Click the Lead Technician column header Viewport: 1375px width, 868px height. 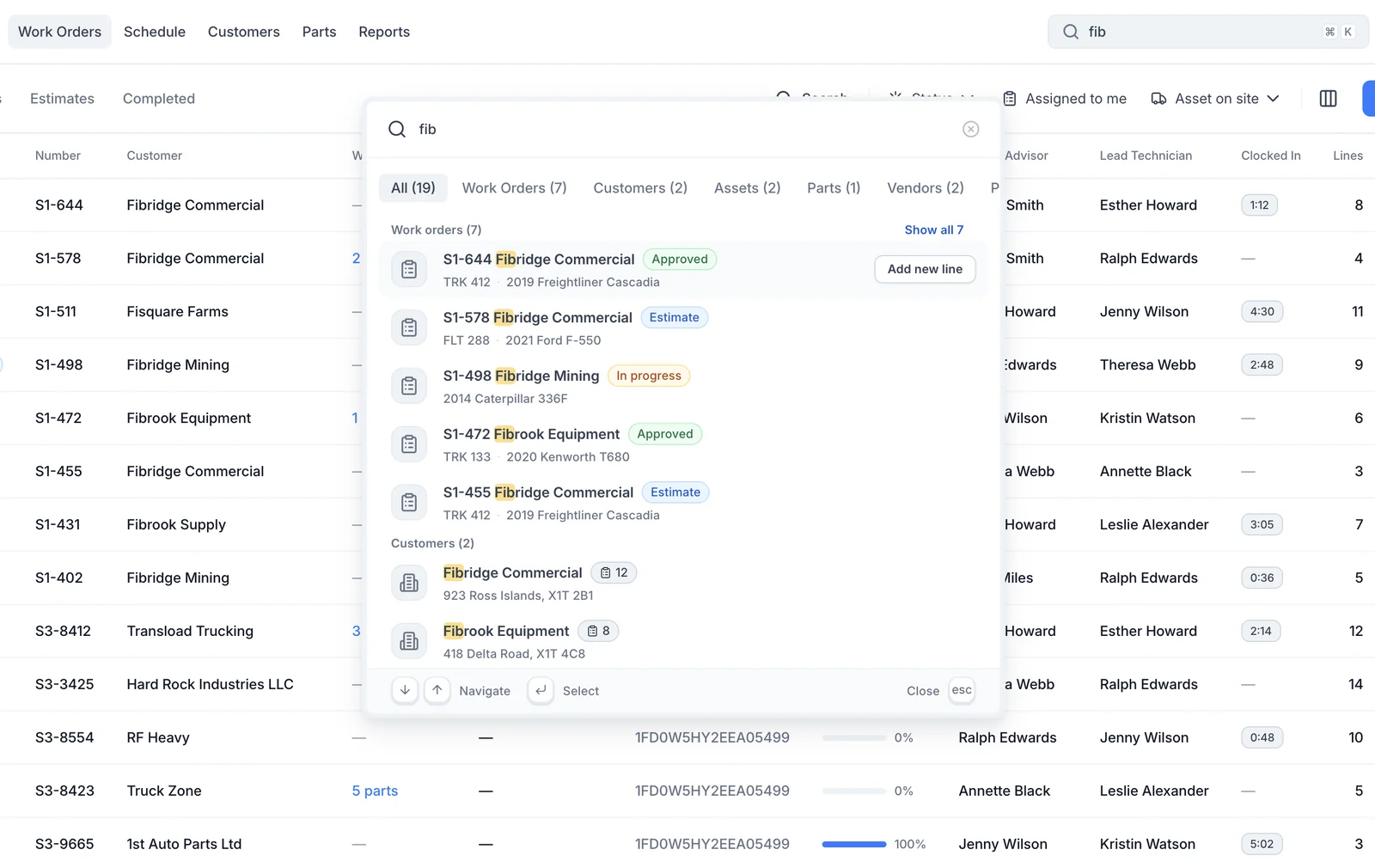coord(1146,156)
